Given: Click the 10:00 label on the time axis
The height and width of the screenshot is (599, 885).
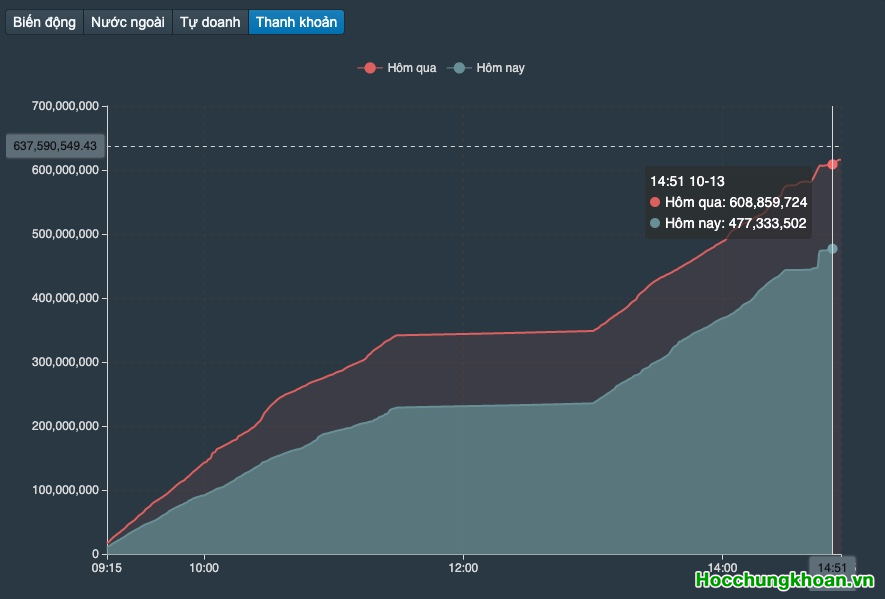Looking at the screenshot, I should pos(204,568).
